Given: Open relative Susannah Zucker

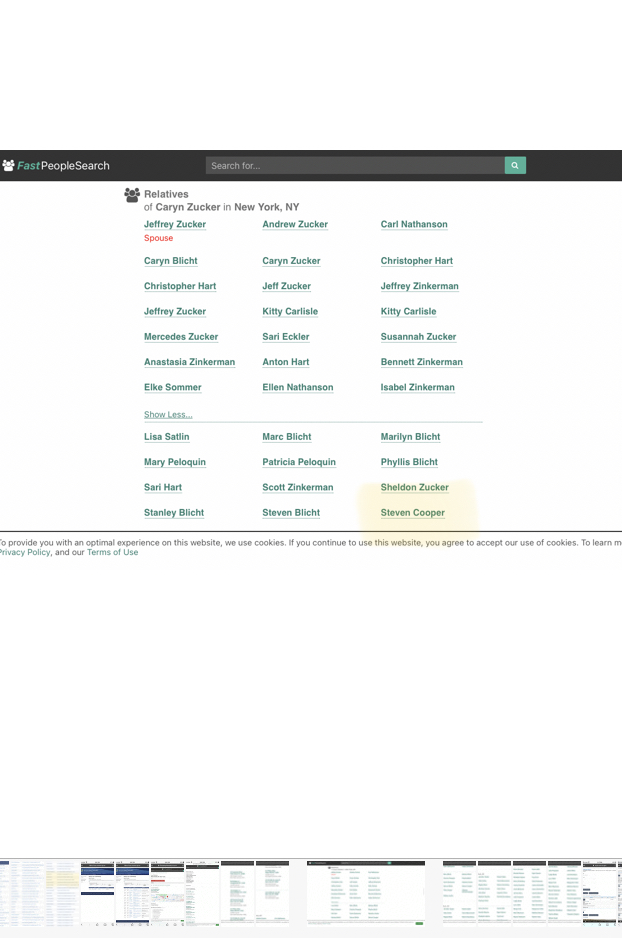Looking at the screenshot, I should click(418, 337).
